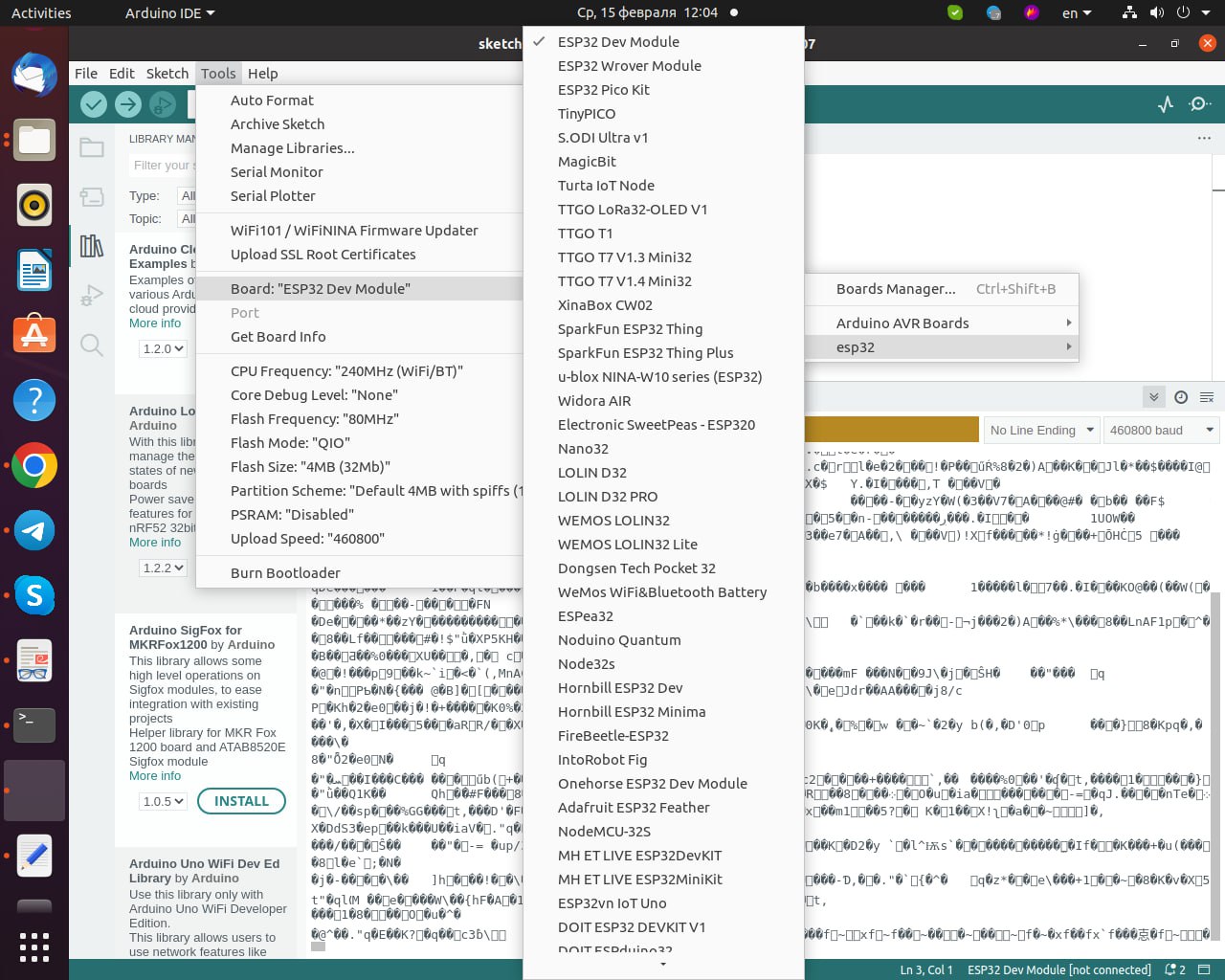Click Activities in the top bar
The height and width of the screenshot is (980, 1225).
point(41,12)
